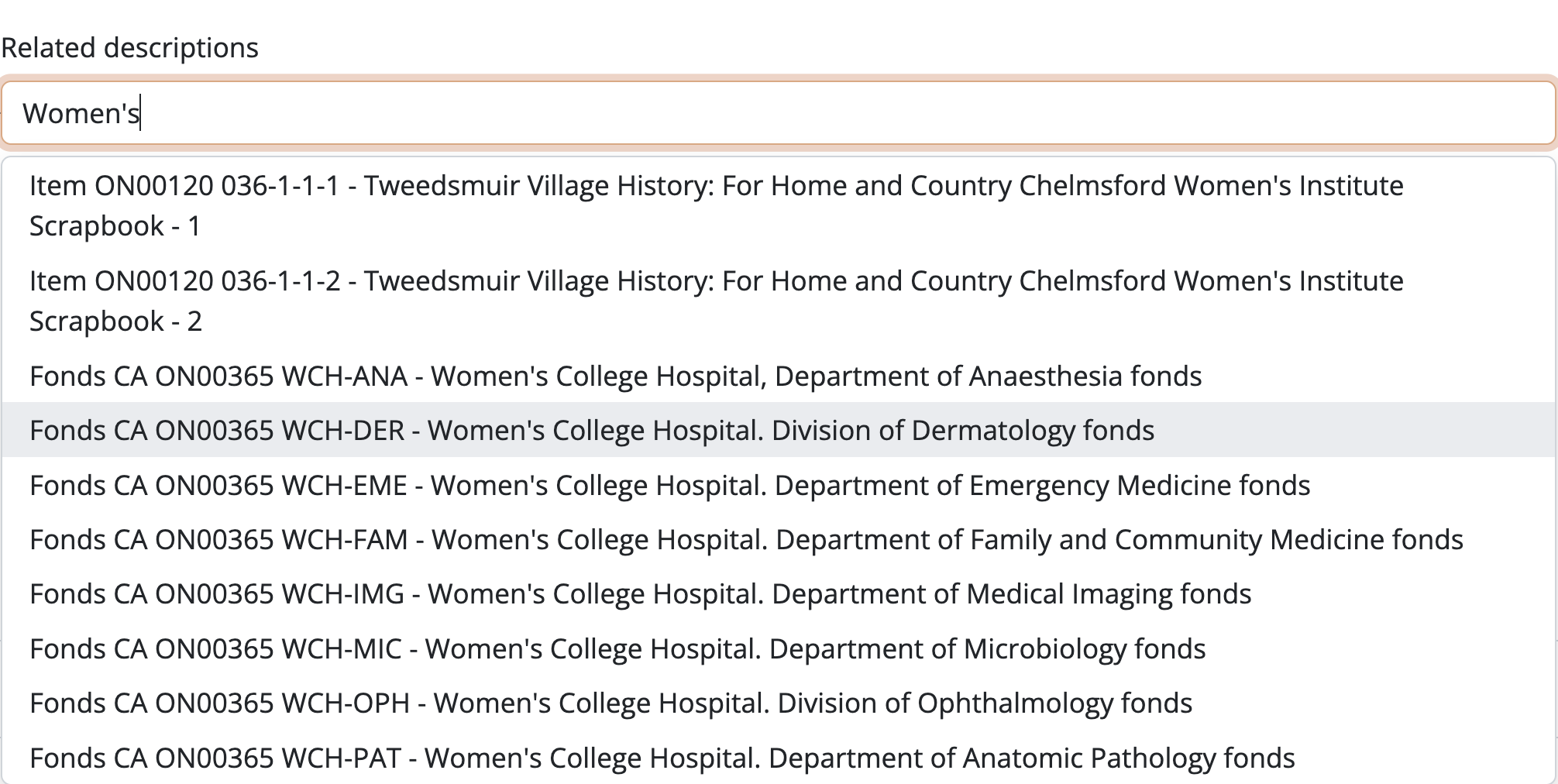Select Tweedsmuir Village History Scrapbook - 1 item
Image resolution: width=1558 pixels, height=784 pixels.
coord(716,205)
